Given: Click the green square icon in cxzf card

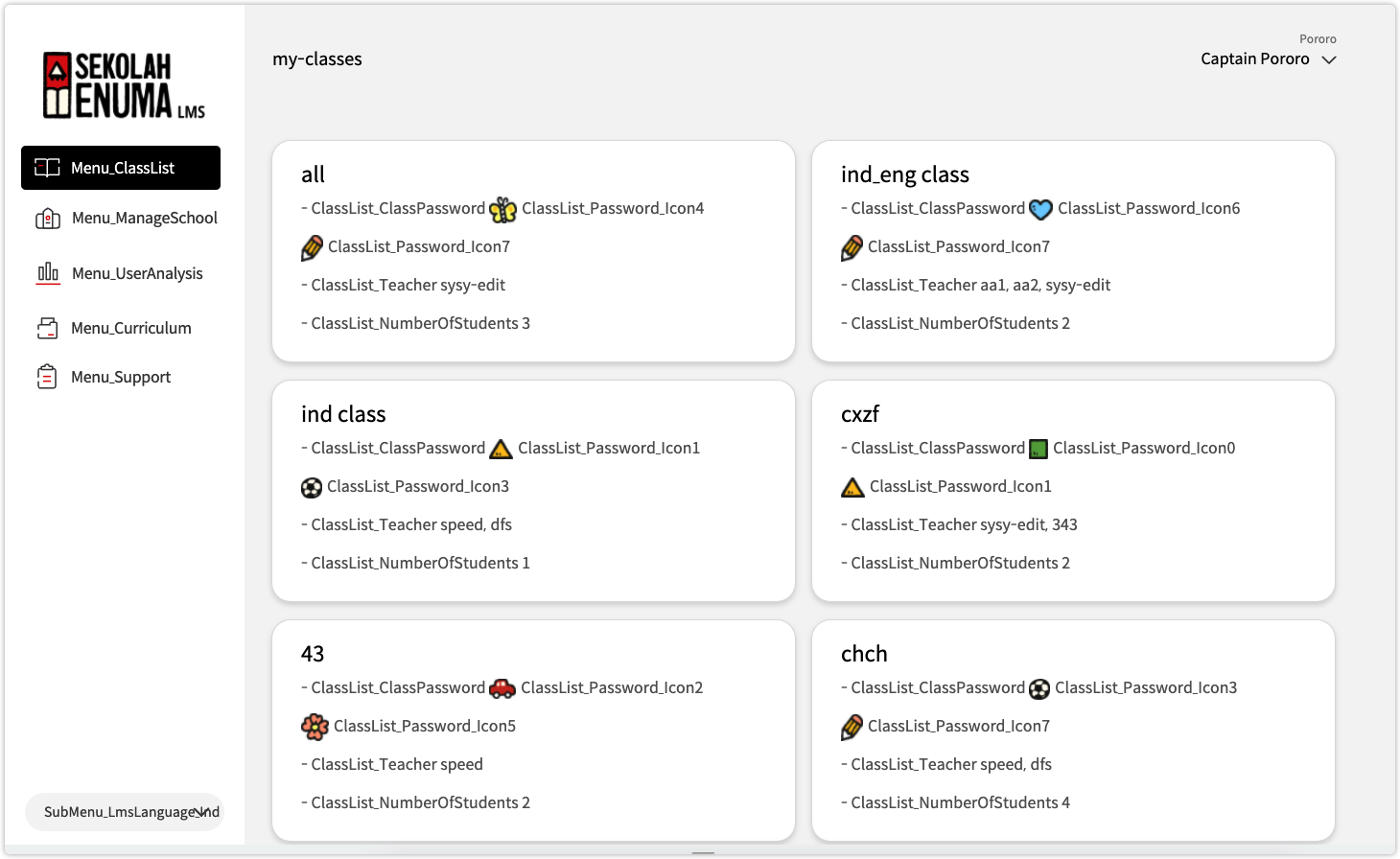Looking at the screenshot, I should (1038, 449).
